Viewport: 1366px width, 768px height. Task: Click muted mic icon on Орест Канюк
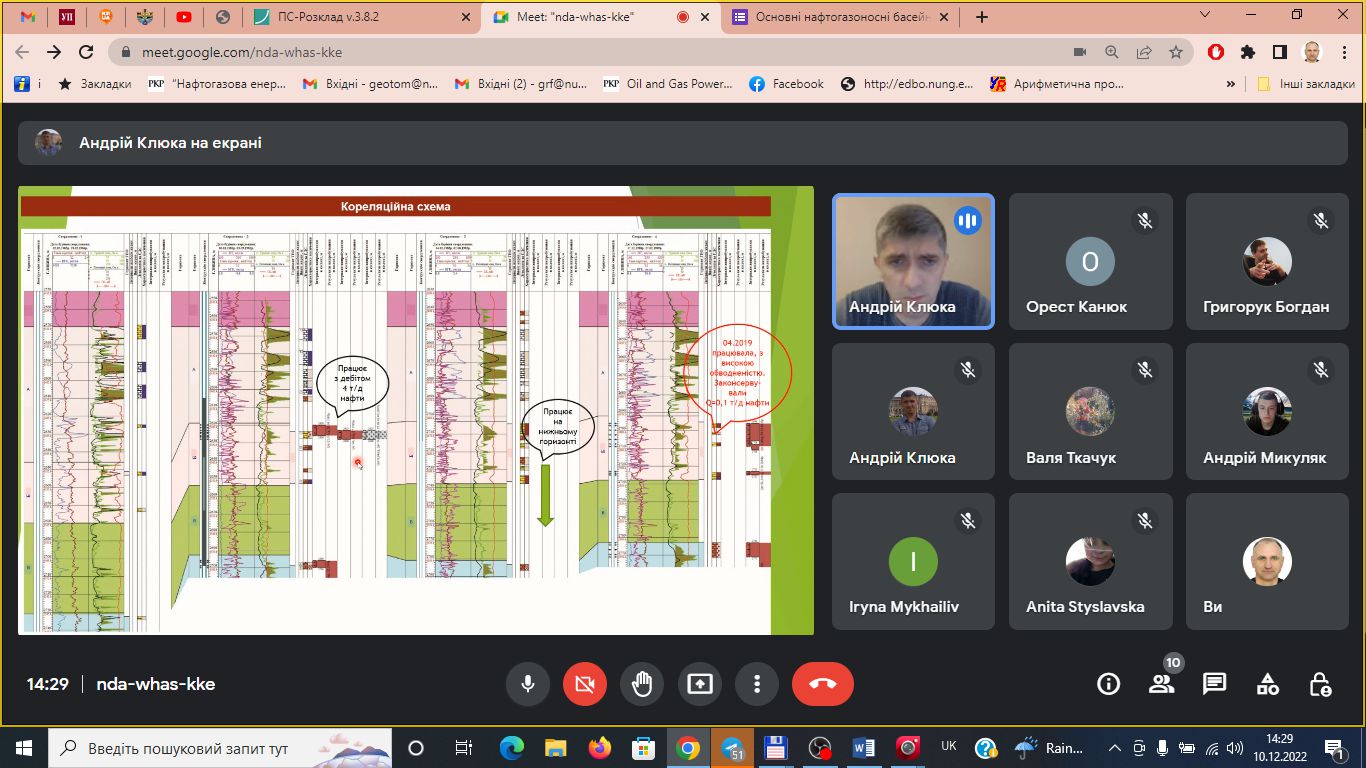pos(1144,220)
